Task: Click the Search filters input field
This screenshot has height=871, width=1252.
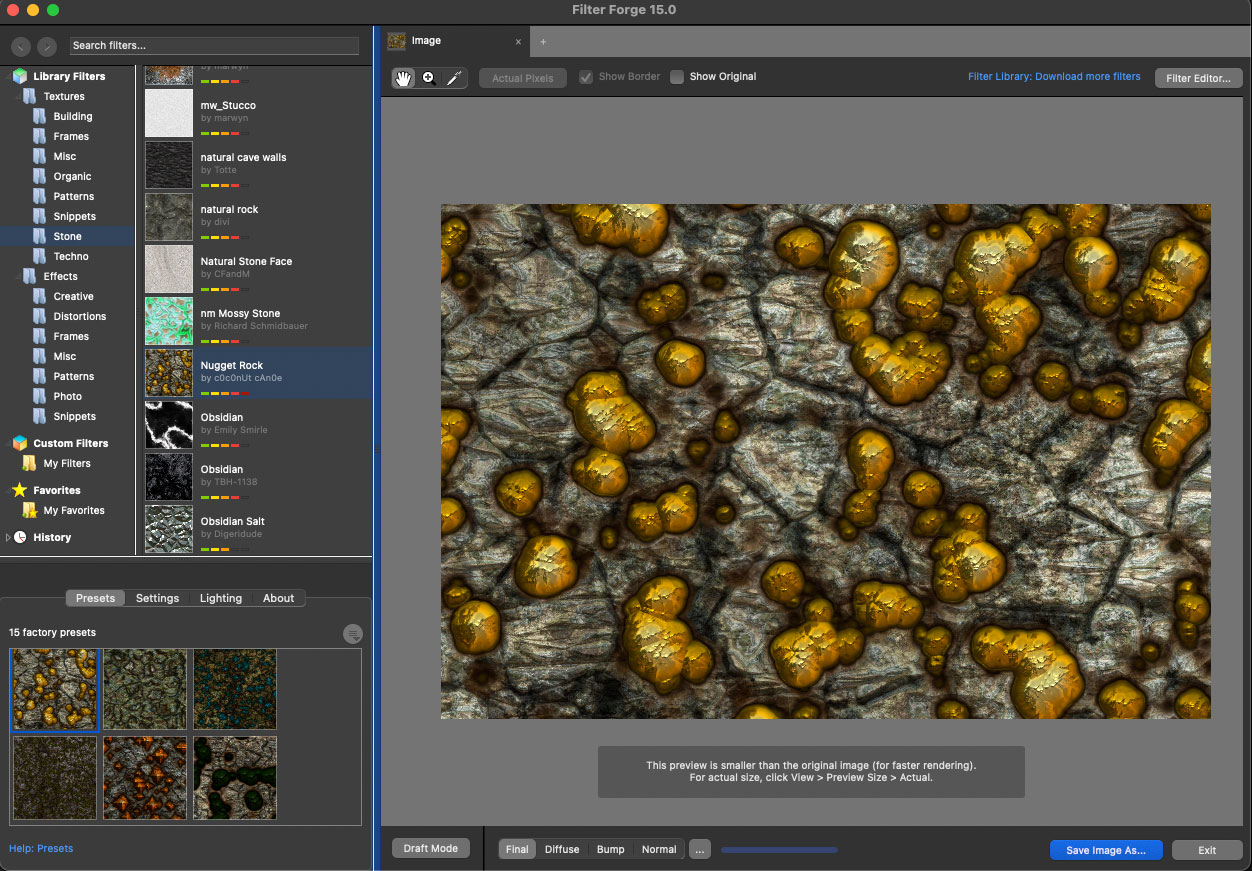Action: 214,45
